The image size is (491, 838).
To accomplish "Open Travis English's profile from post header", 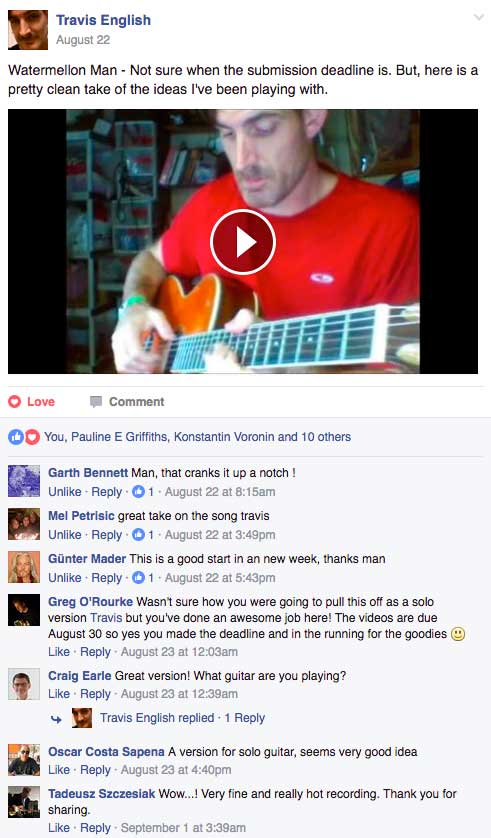I will [x=104, y=20].
